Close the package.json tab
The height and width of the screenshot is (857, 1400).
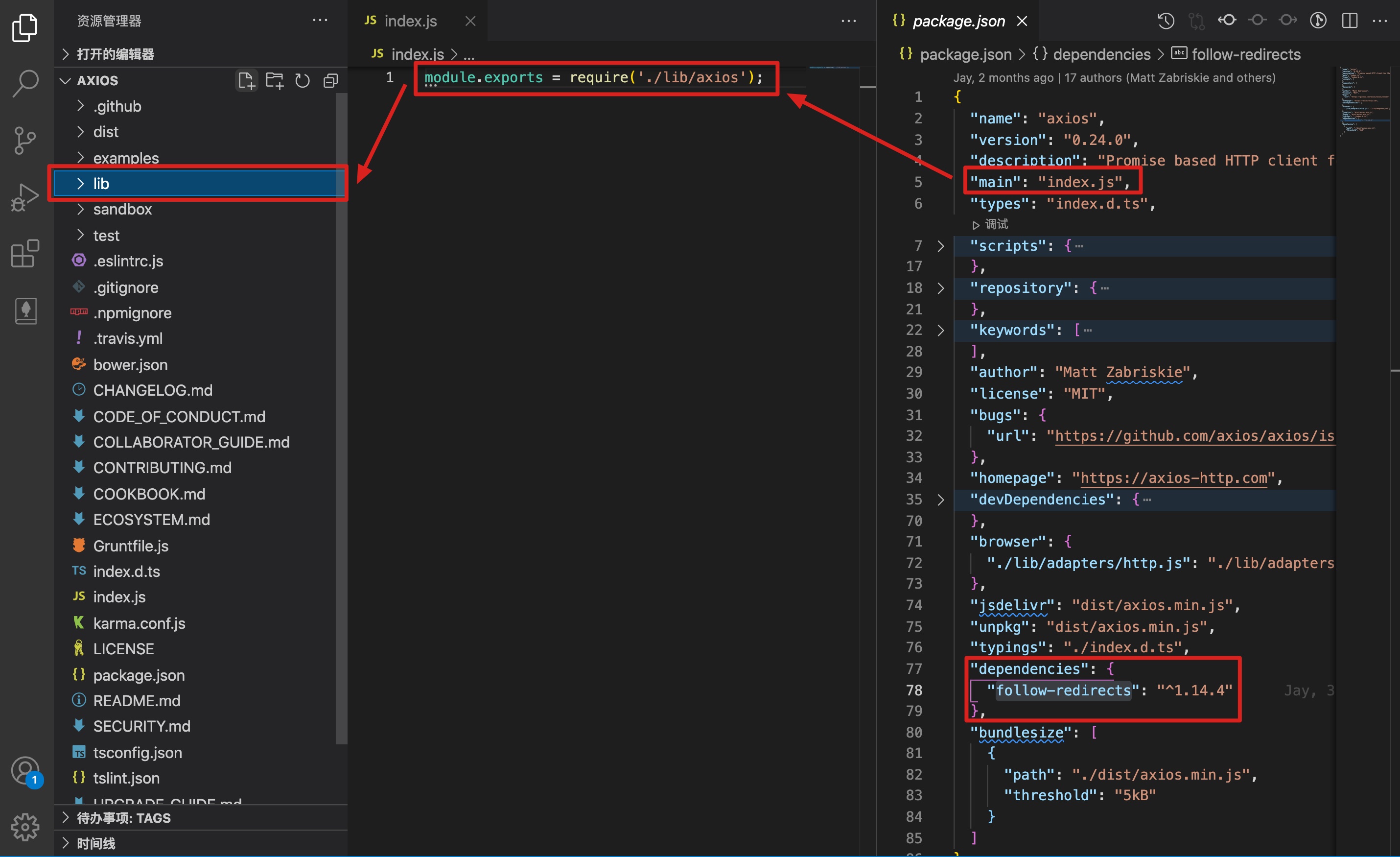[x=1022, y=21]
